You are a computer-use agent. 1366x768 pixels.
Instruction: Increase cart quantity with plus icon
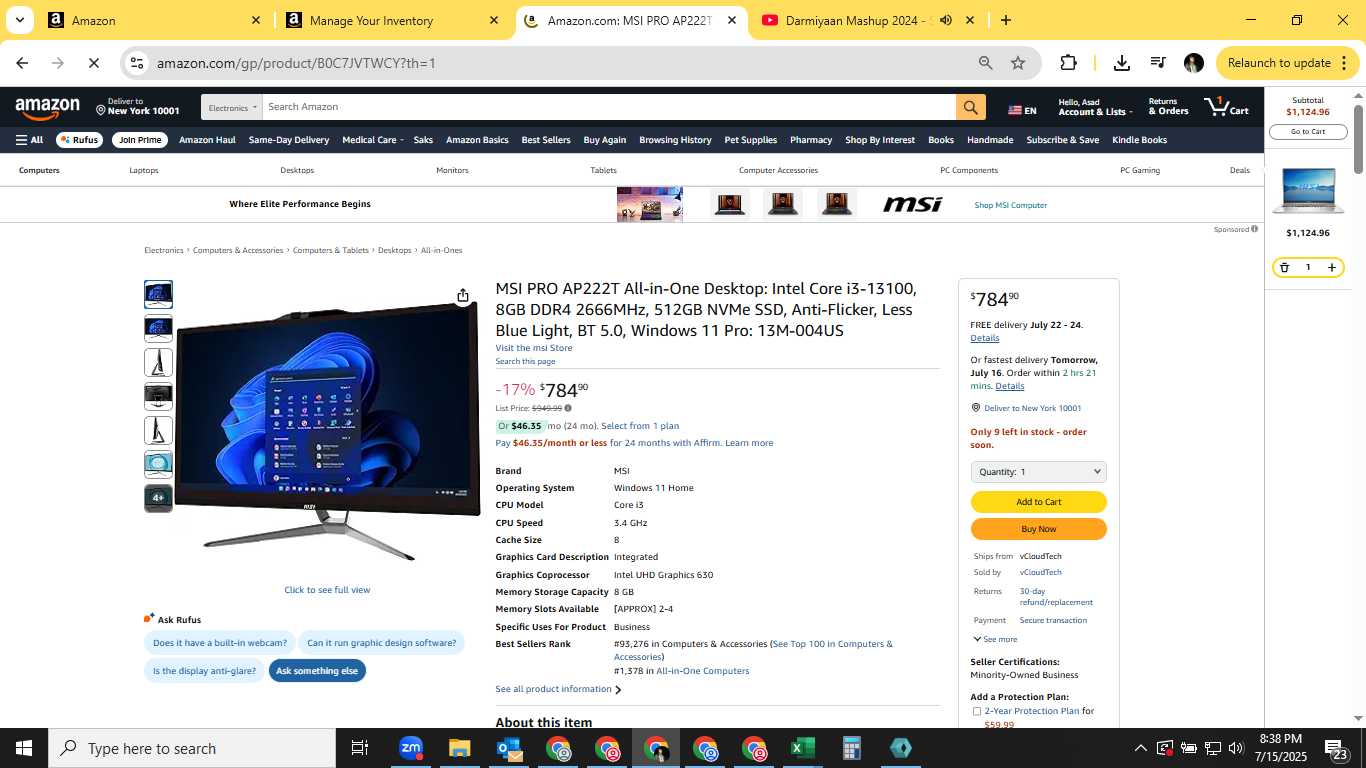point(1332,267)
